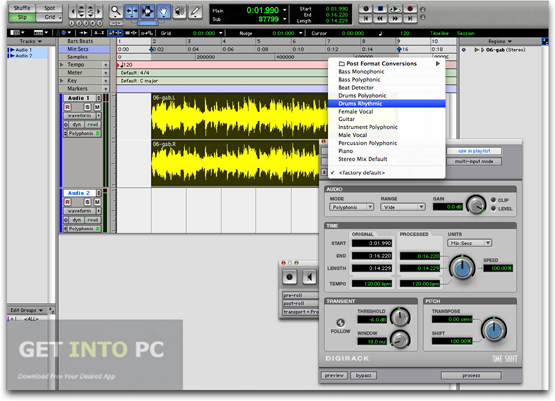Click the blue Transpose knob in Pitch section

pyautogui.click(x=494, y=330)
